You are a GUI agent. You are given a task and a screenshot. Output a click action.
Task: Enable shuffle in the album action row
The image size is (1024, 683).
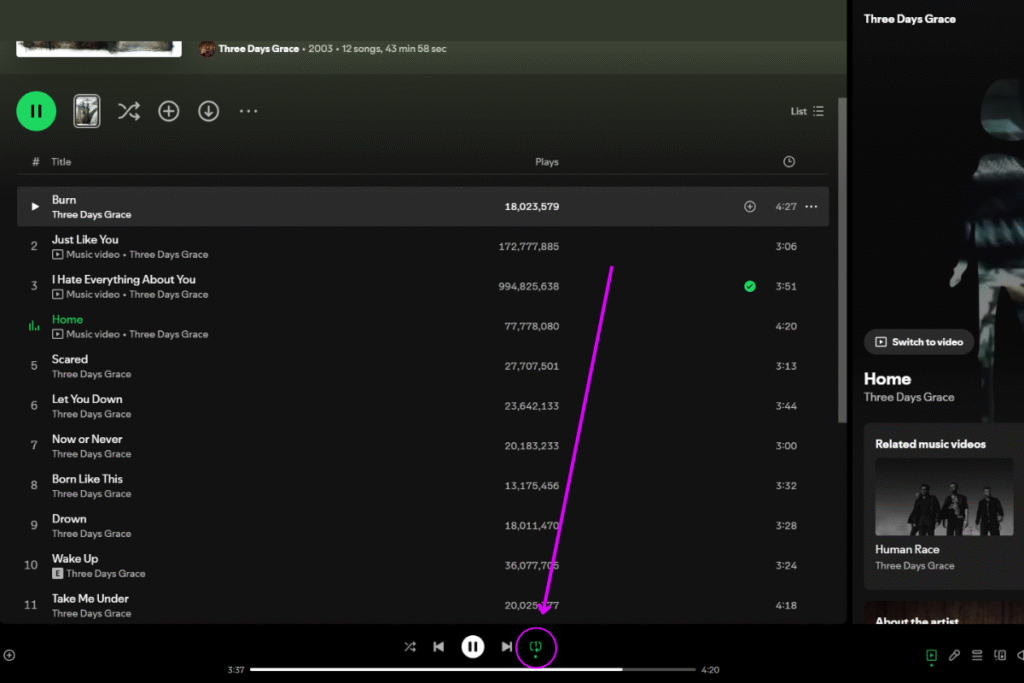pyautogui.click(x=129, y=111)
